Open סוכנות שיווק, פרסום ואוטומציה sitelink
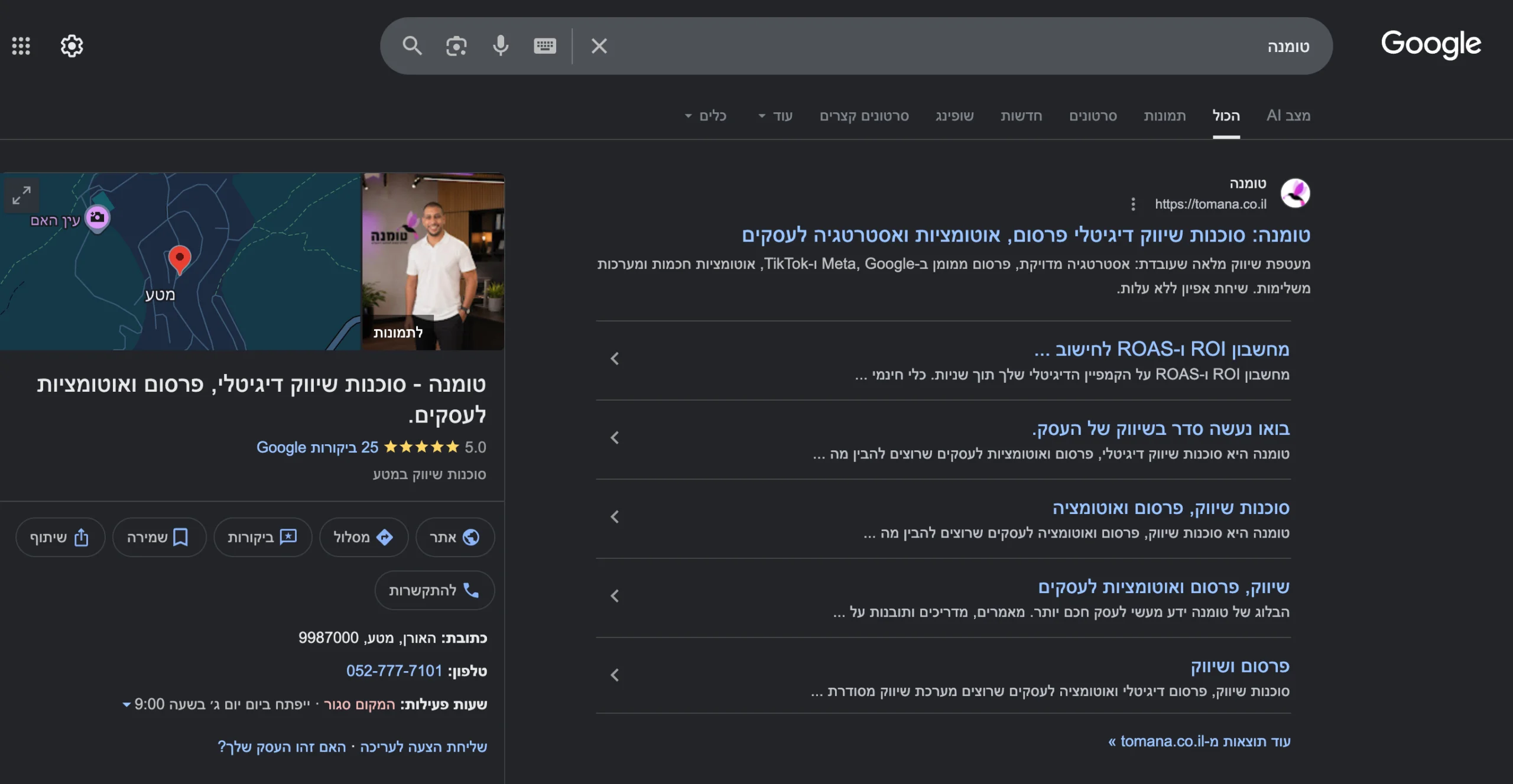 click(x=1171, y=508)
